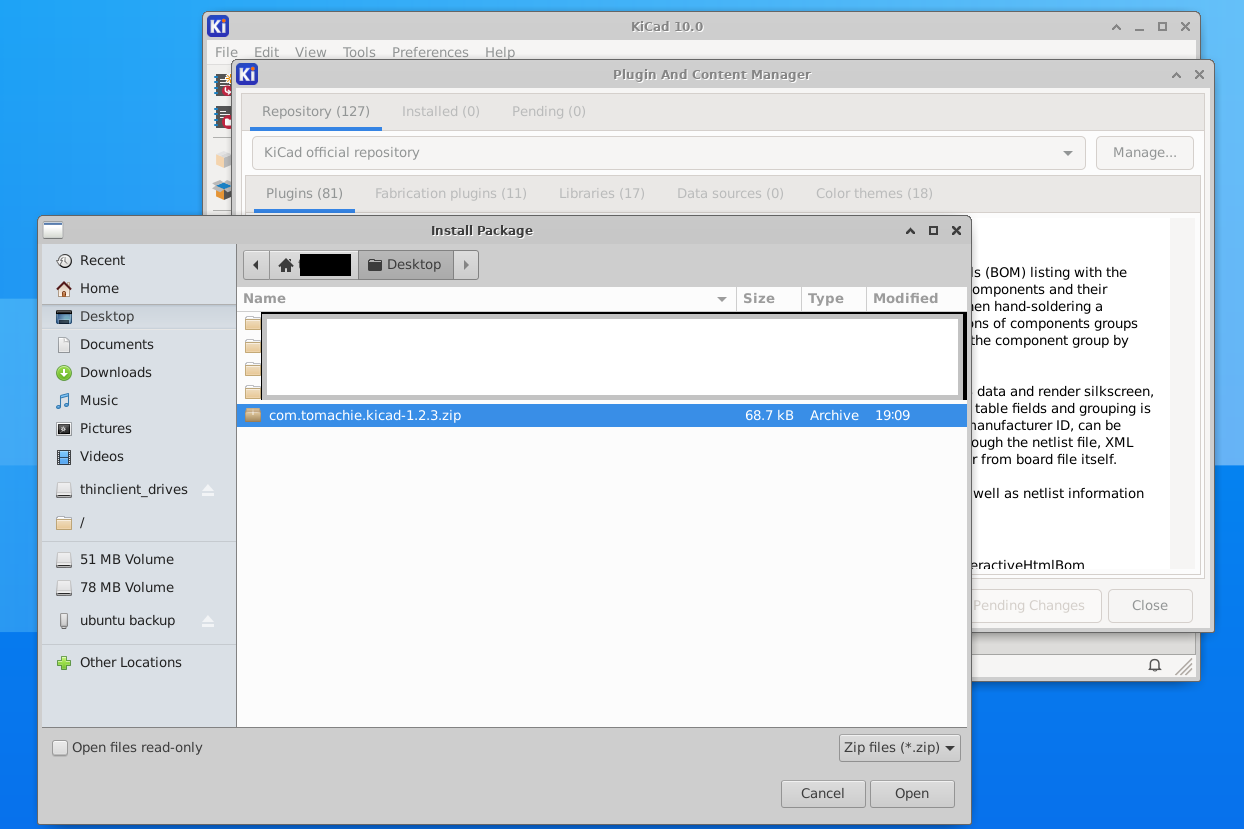
Task: Select Desktop in sidebar places
Action: click(106, 316)
